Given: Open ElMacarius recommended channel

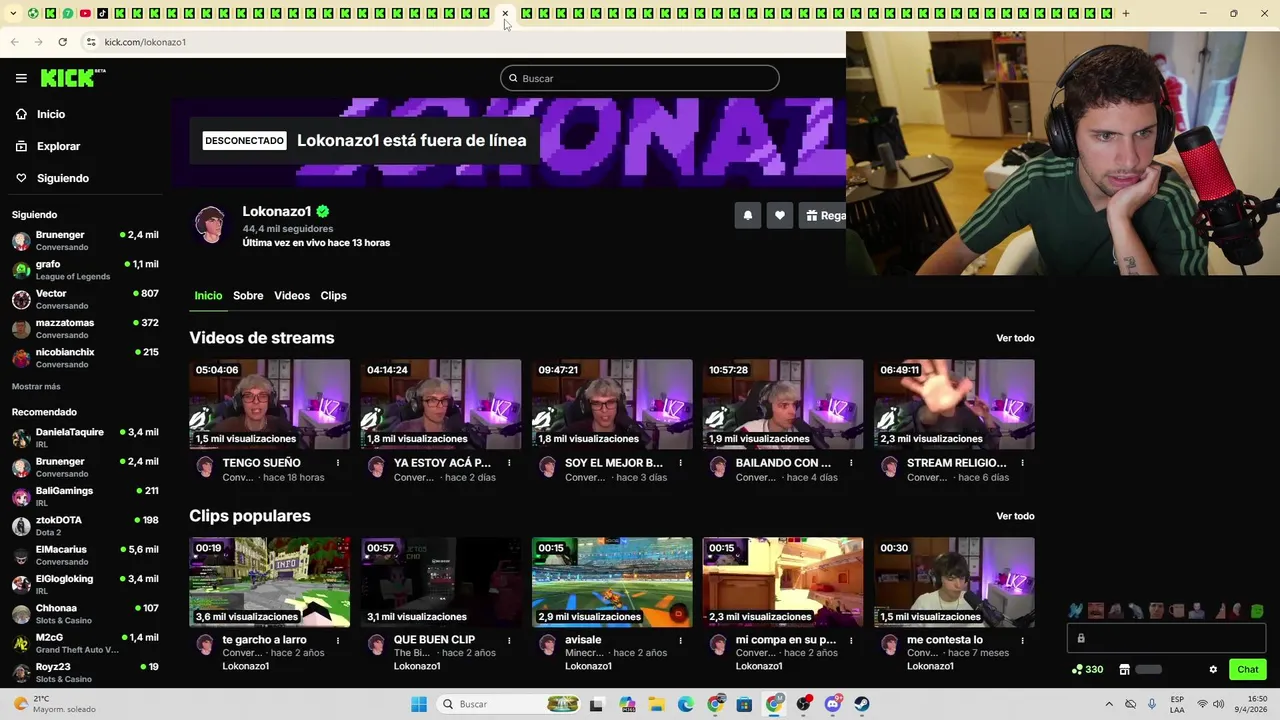Looking at the screenshot, I should point(85,555).
